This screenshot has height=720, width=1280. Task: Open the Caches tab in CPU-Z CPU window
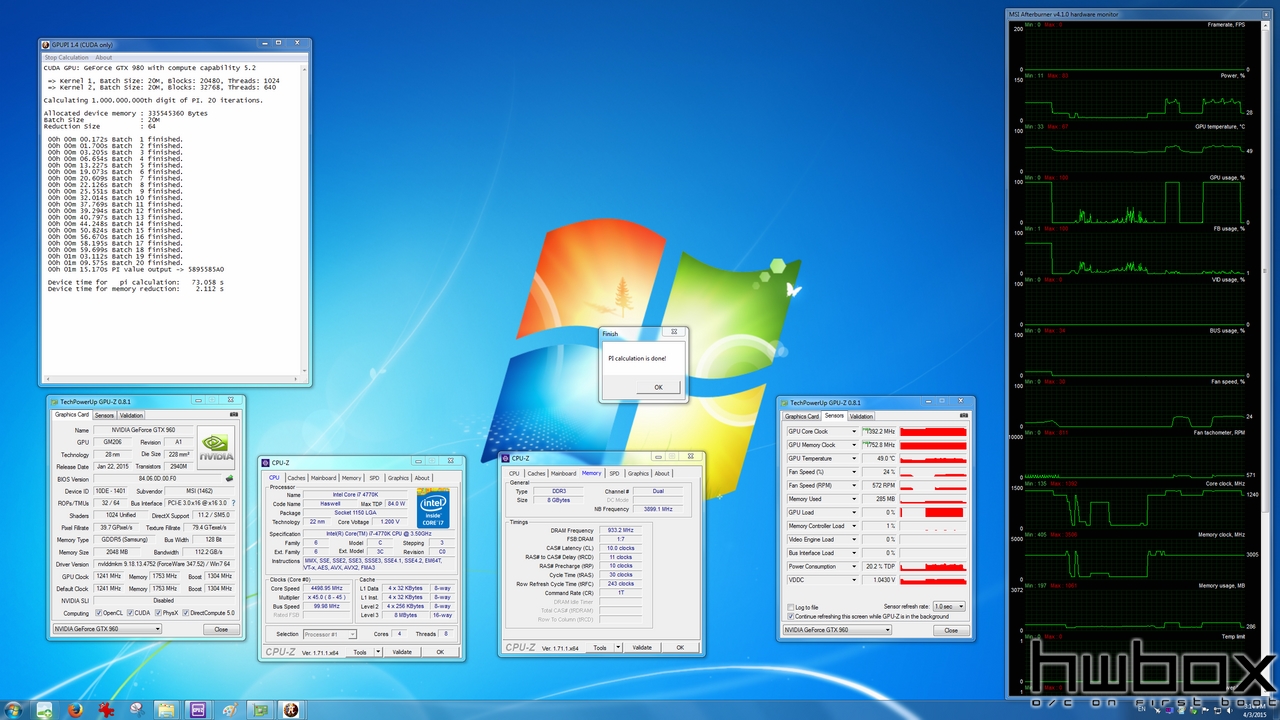pos(296,478)
